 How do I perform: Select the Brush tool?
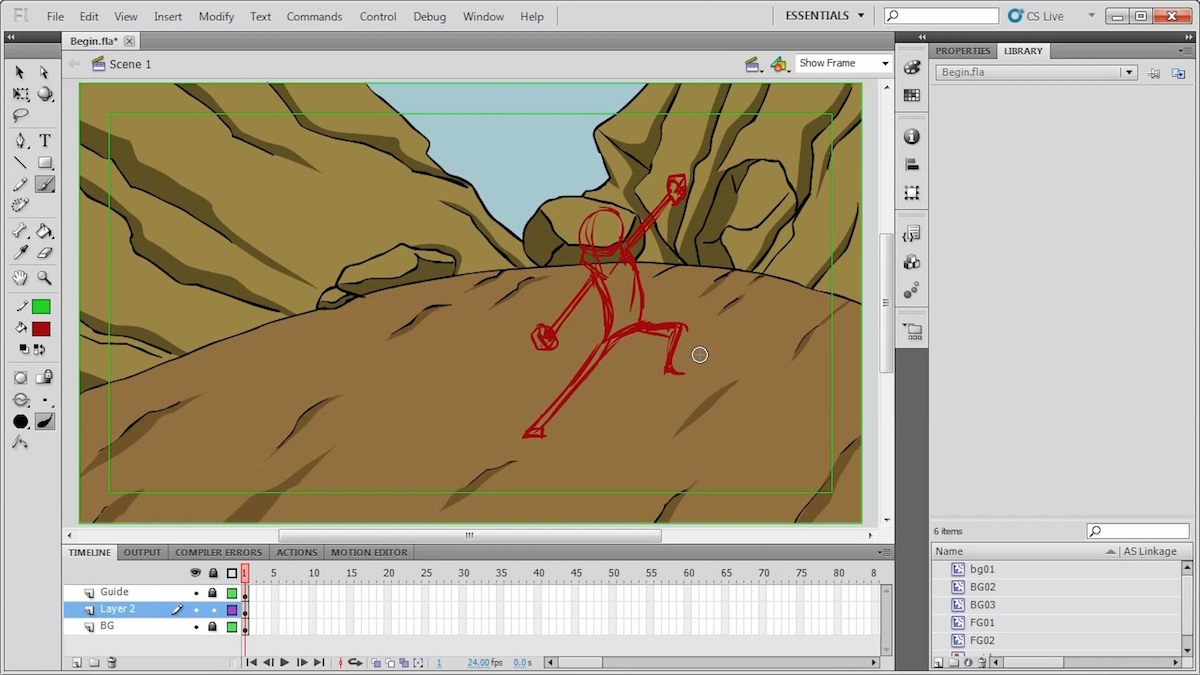pyautogui.click(x=45, y=185)
